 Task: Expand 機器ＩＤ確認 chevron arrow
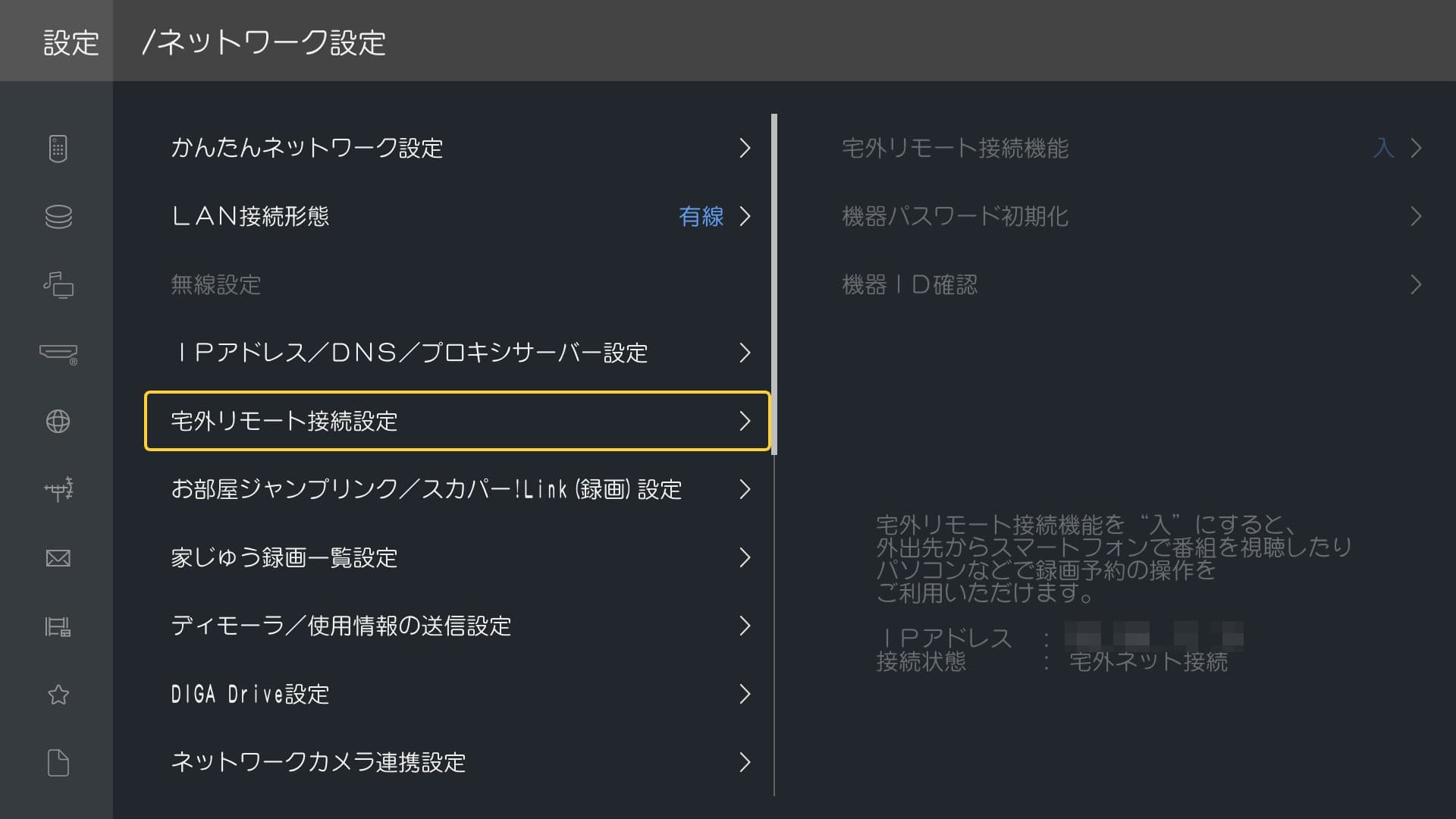(x=1415, y=285)
